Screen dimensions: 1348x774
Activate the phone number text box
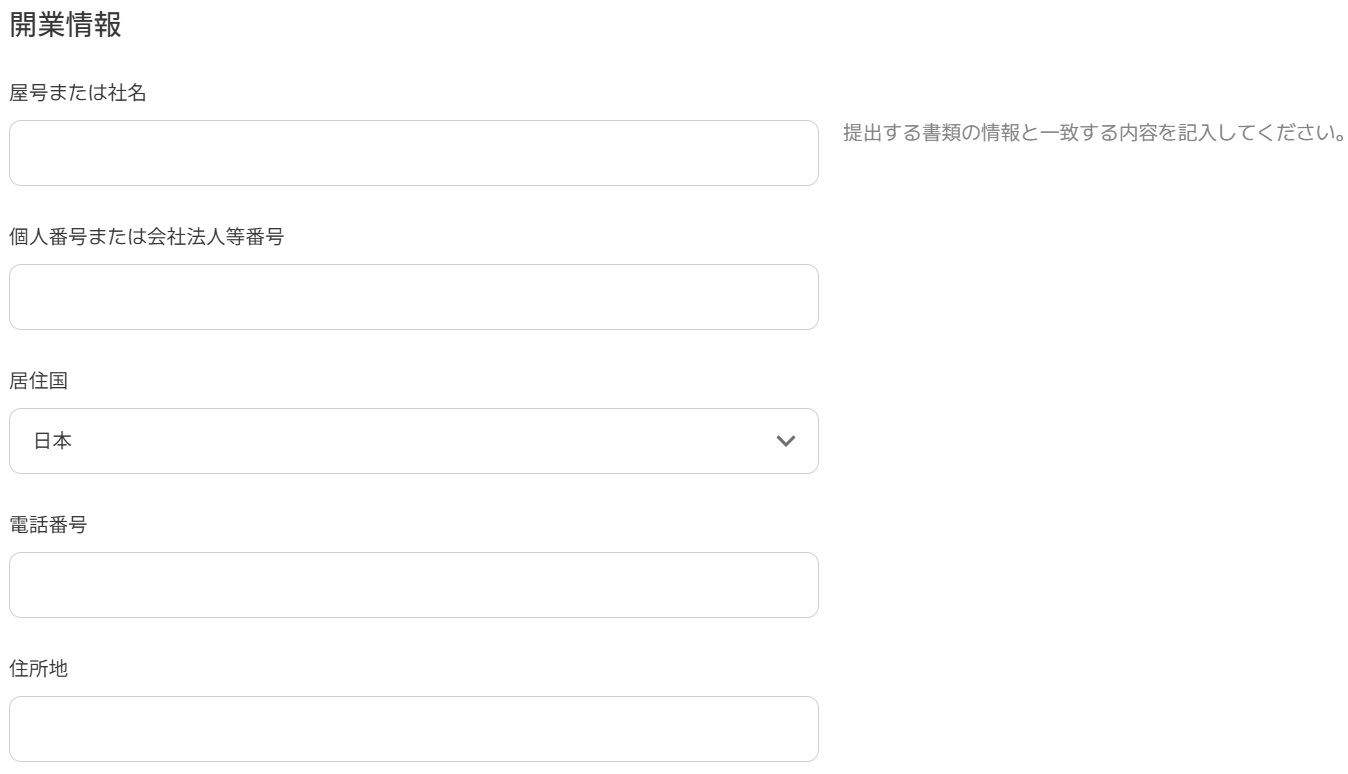tap(413, 585)
